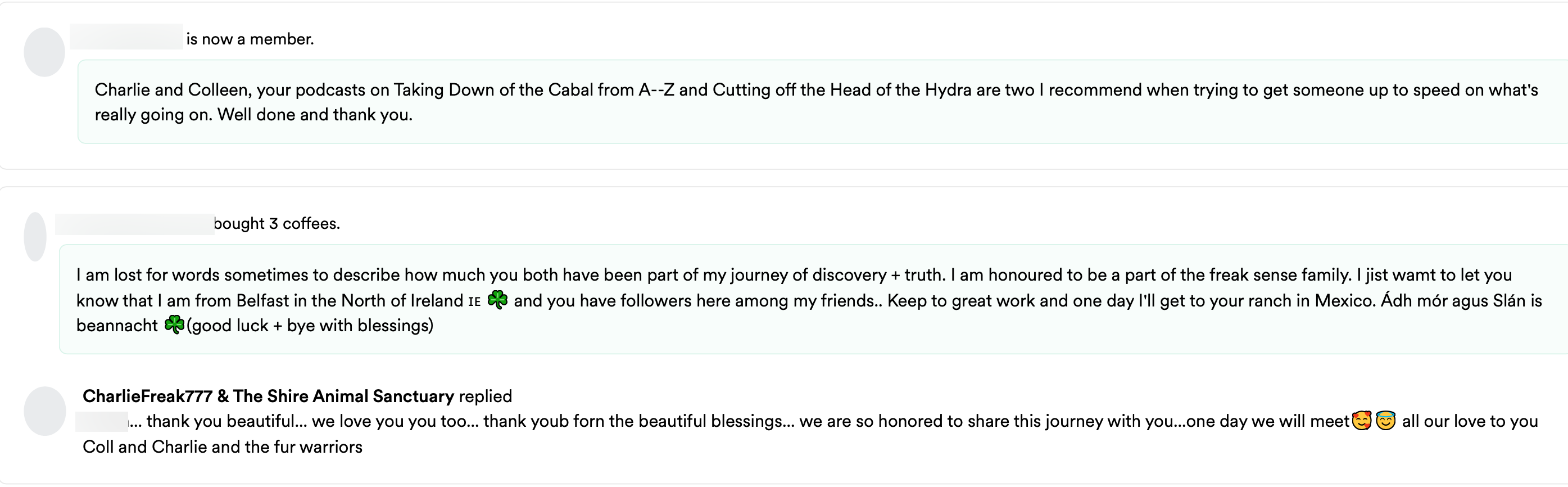Click the 'bought 3 coffees.' text
The width and height of the screenshot is (1568, 487).
coord(277,224)
